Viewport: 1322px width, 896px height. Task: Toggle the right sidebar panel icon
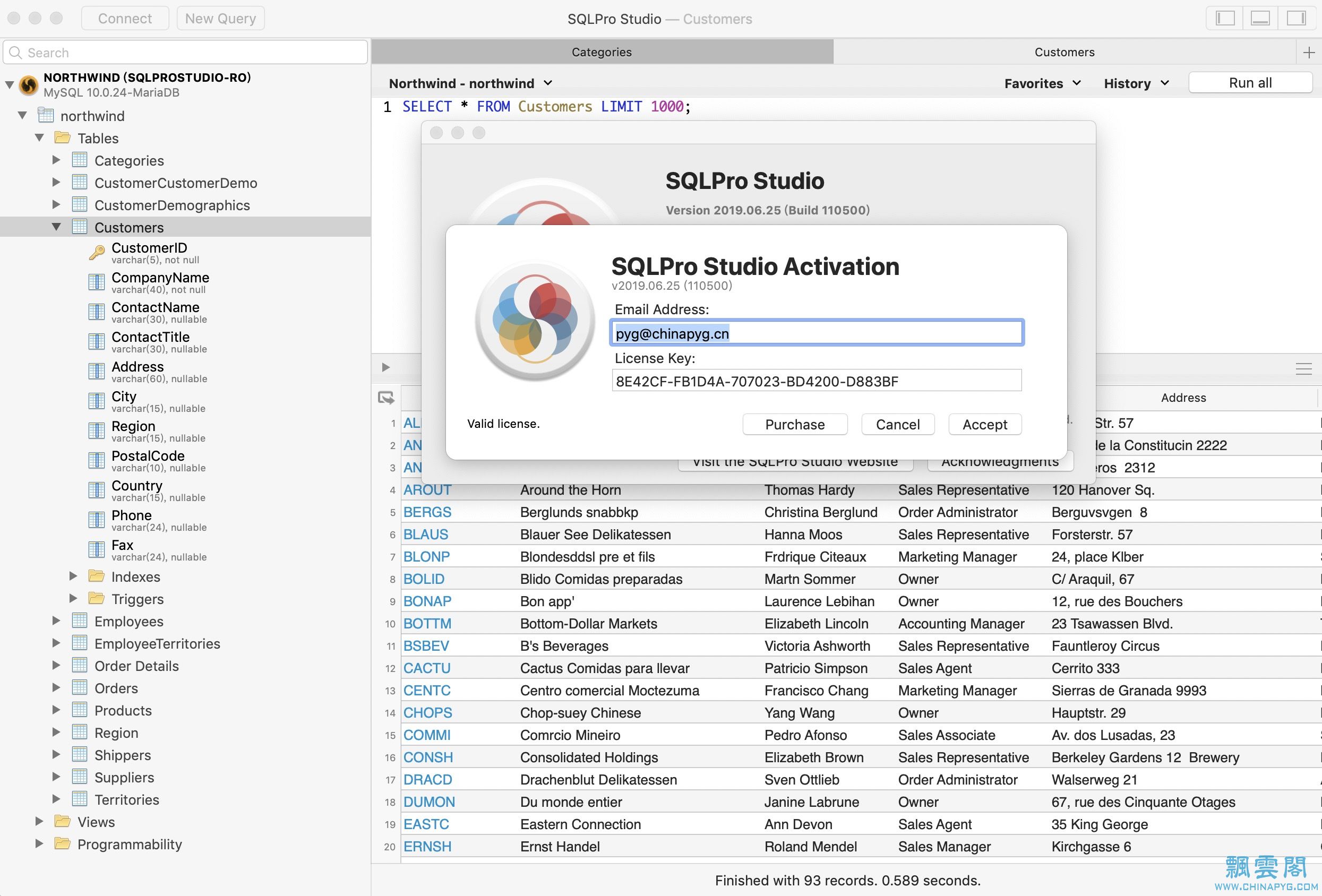click(x=1296, y=18)
